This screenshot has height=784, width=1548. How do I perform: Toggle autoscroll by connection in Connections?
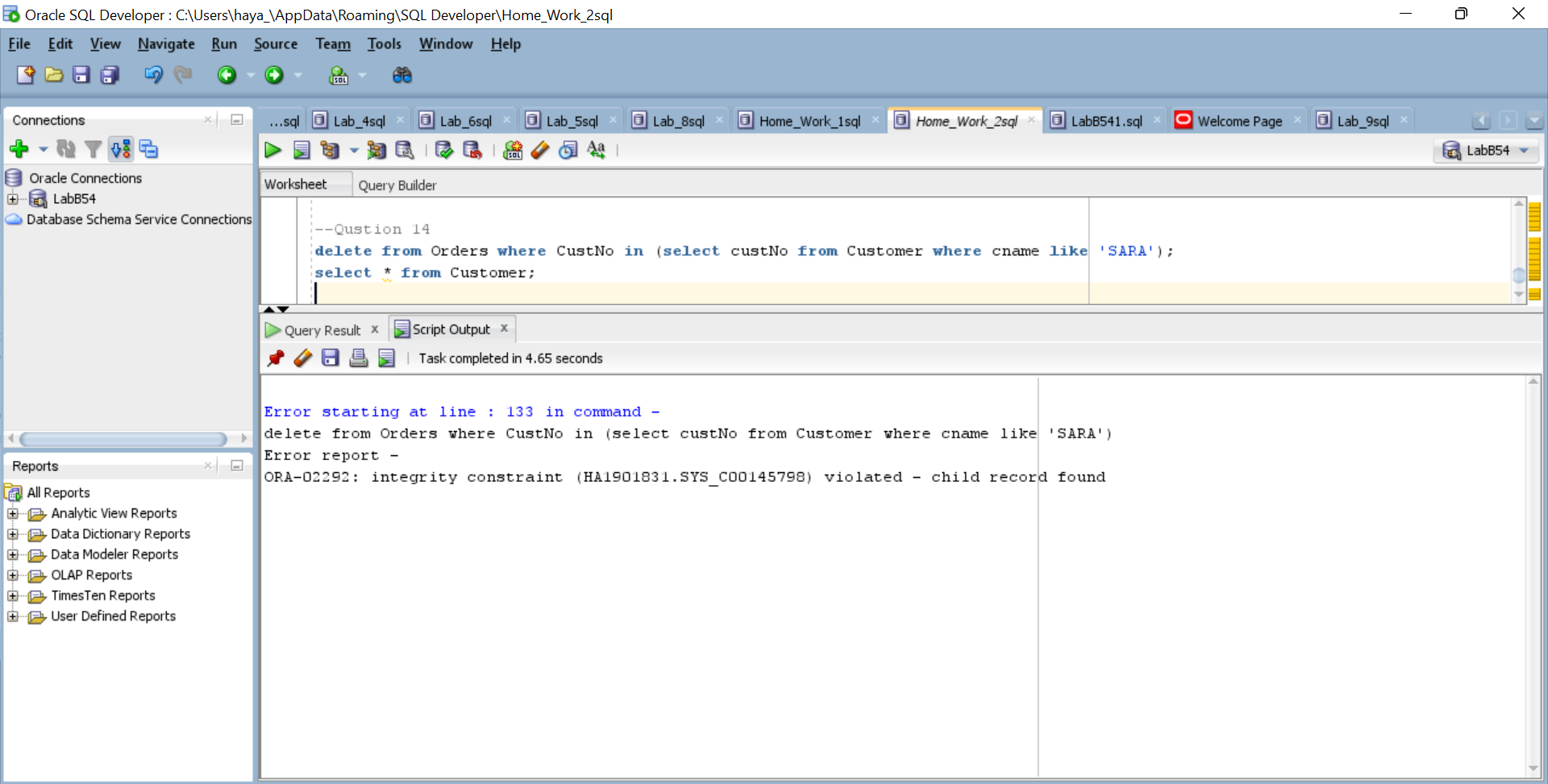point(121,149)
